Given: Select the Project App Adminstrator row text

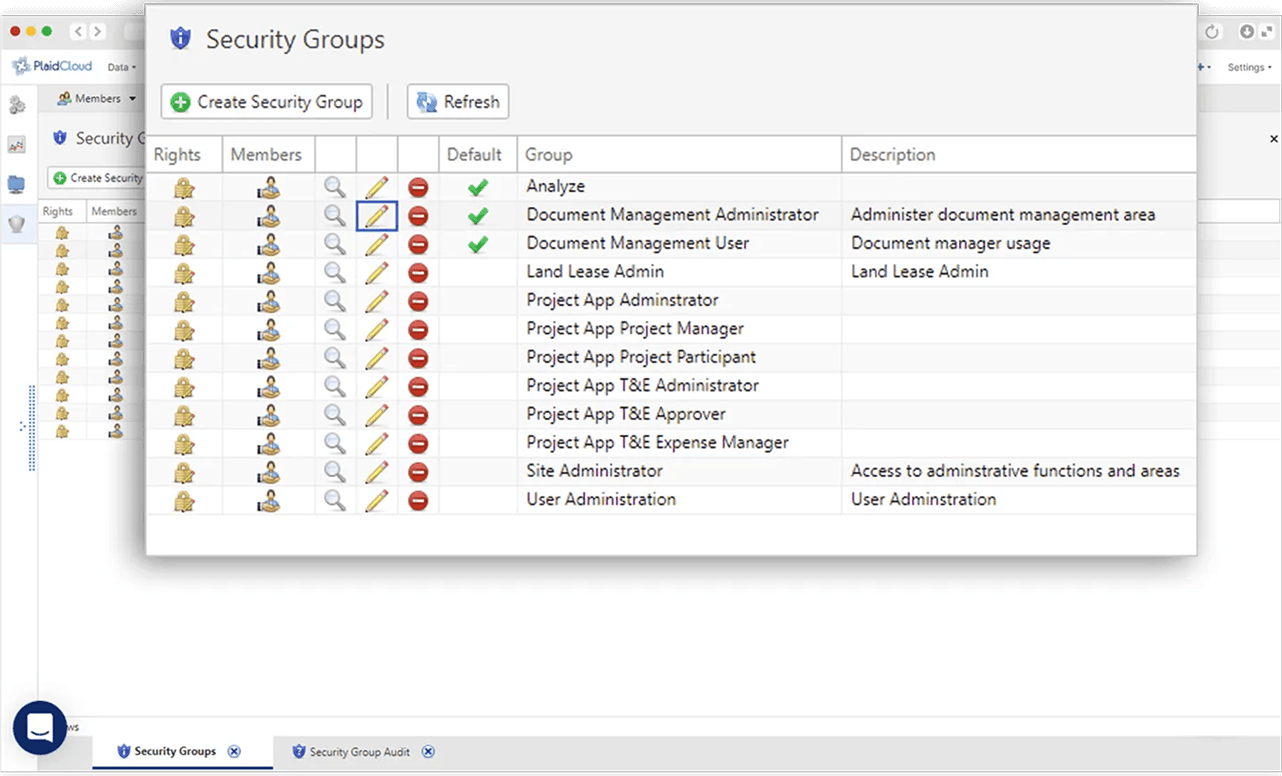Looking at the screenshot, I should tap(622, 300).
